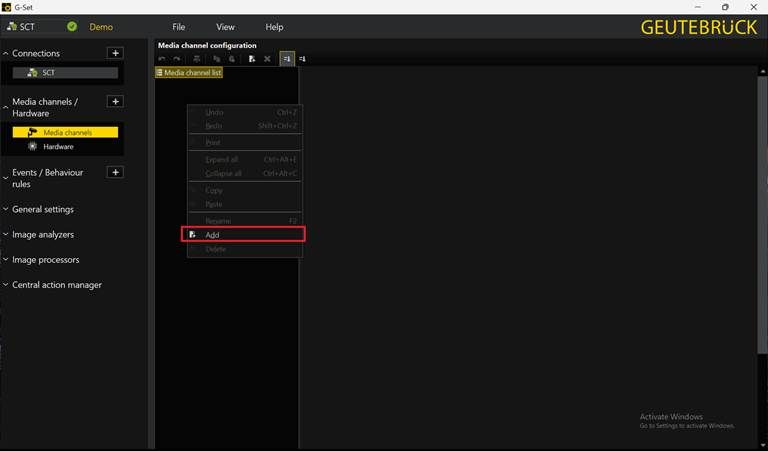Viewport: 768px width, 451px height.
Task: Click the Media channel configuration heading
Action: pos(207,45)
